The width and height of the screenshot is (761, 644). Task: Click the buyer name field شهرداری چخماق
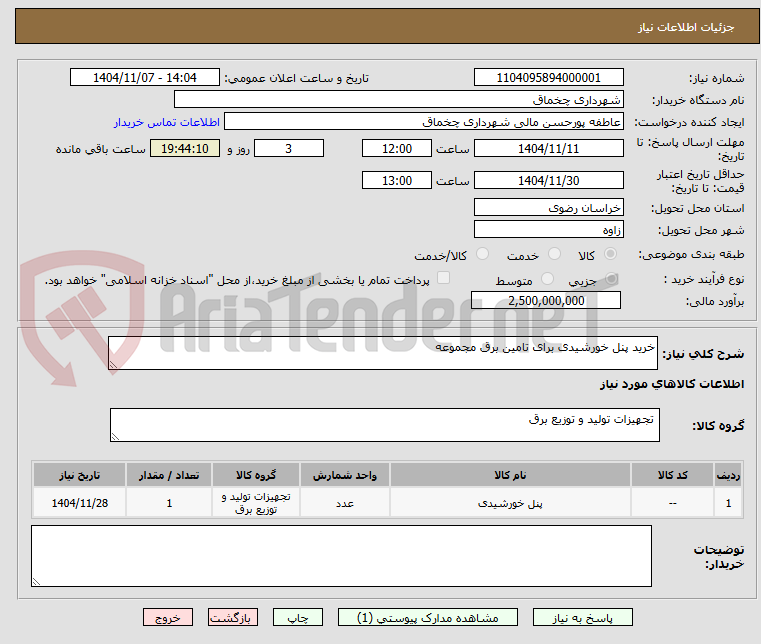coord(398,99)
